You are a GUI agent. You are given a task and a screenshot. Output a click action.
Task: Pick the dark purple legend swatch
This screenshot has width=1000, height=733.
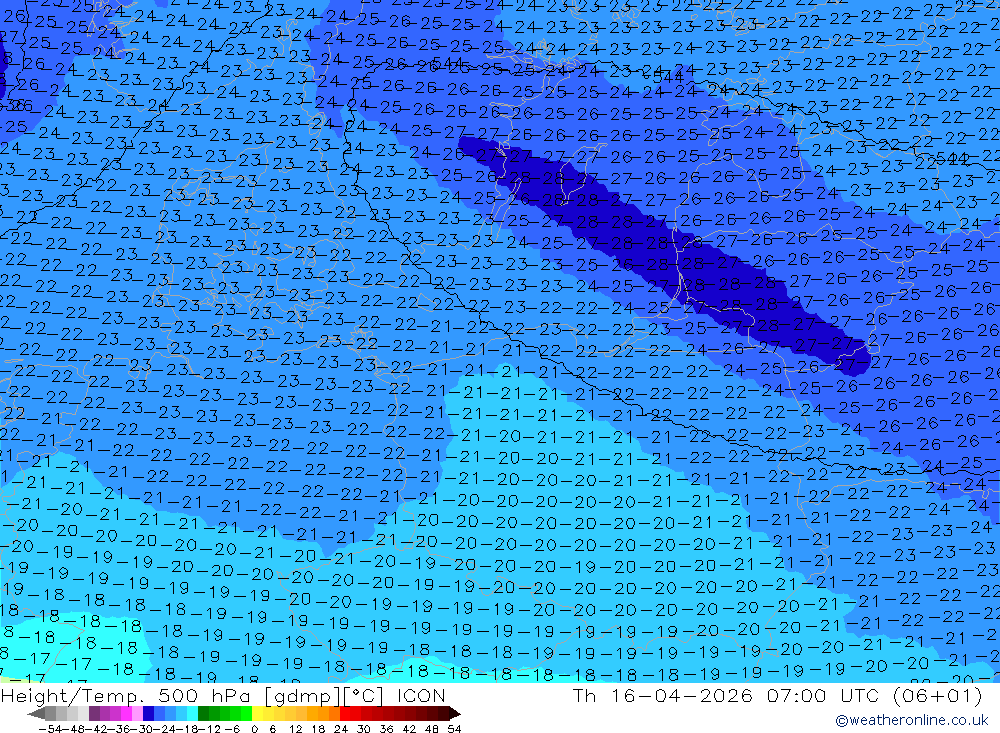point(94,714)
